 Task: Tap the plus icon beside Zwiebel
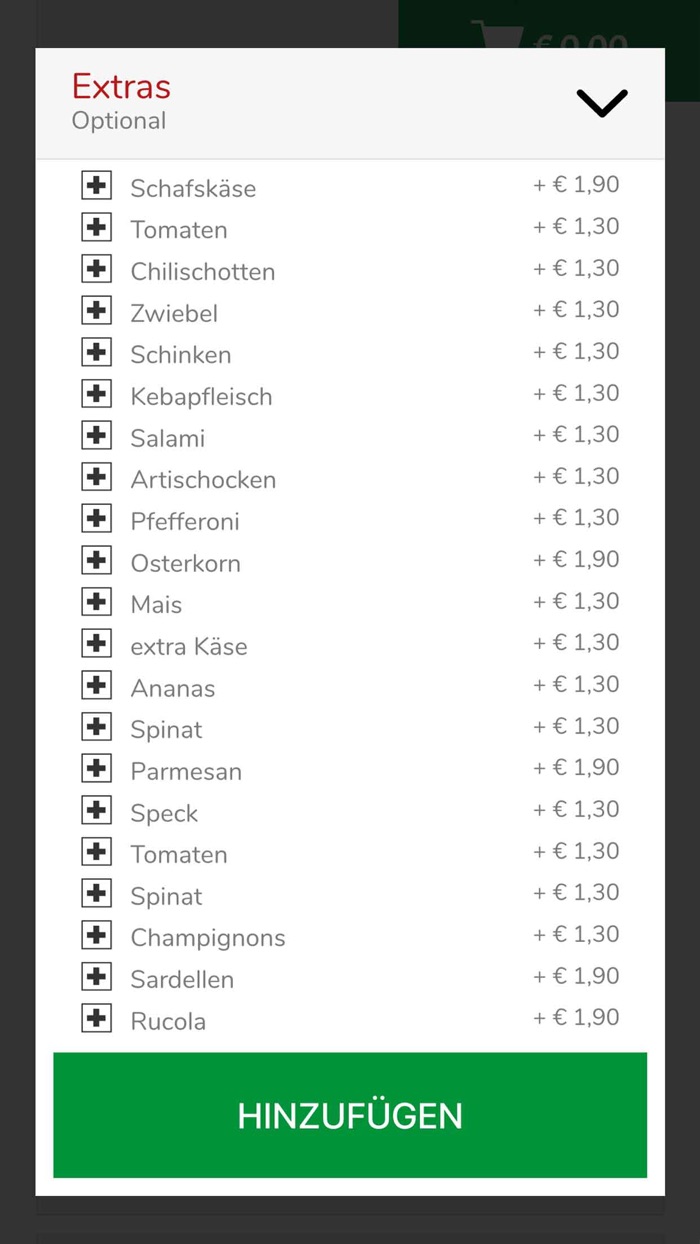pos(96,310)
